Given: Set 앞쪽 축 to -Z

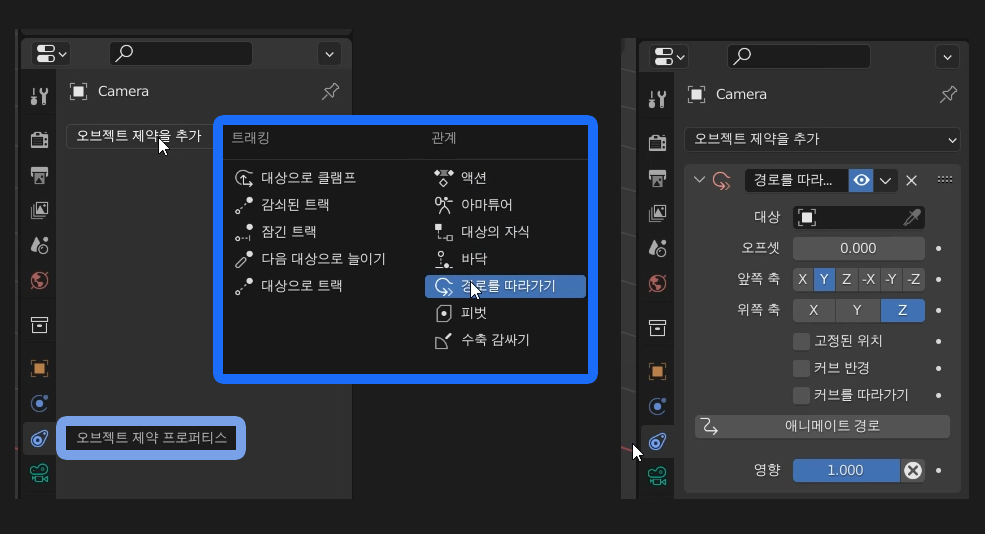Looking at the screenshot, I should [x=913, y=280].
